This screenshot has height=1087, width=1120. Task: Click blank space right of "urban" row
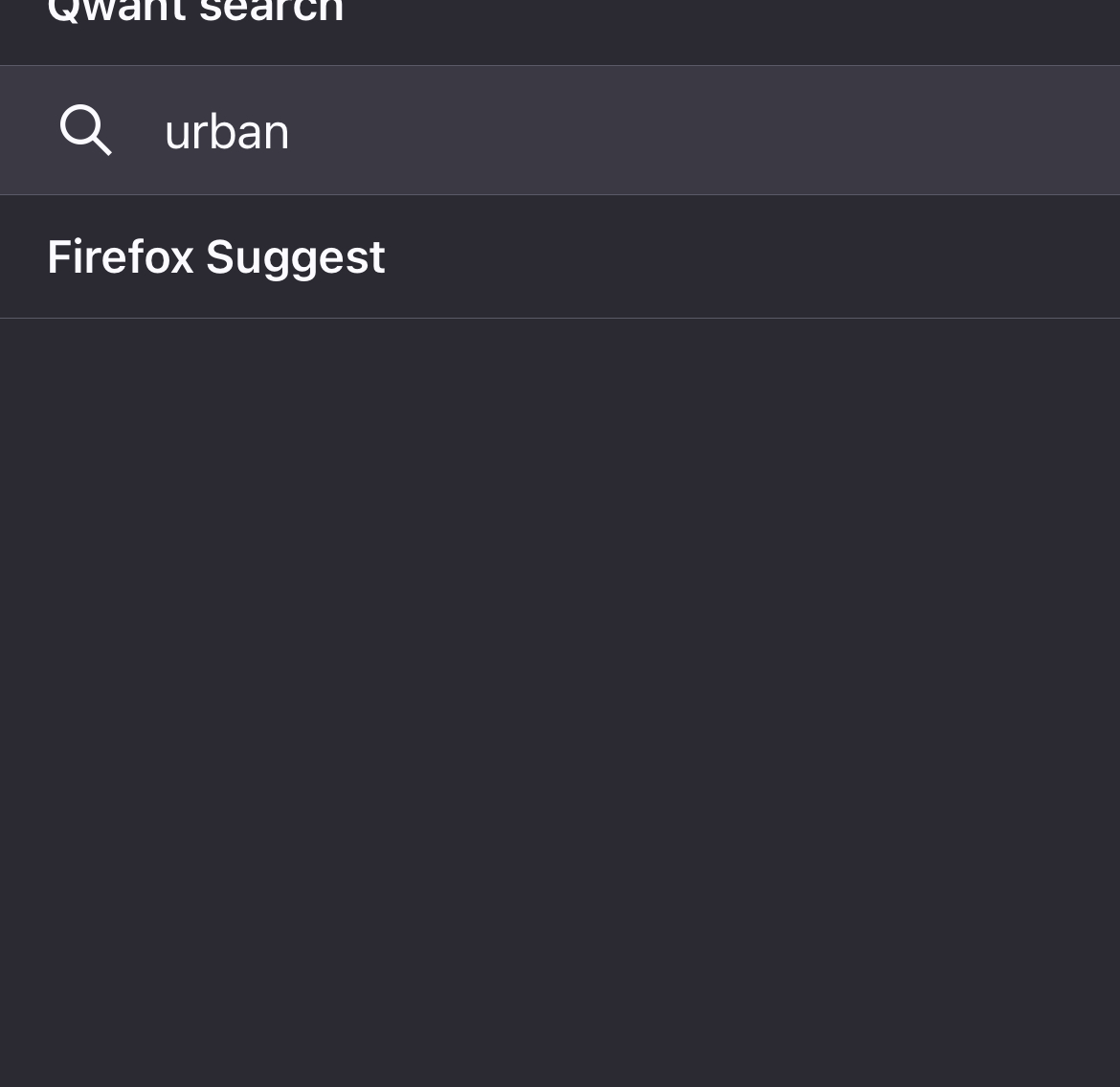766,130
